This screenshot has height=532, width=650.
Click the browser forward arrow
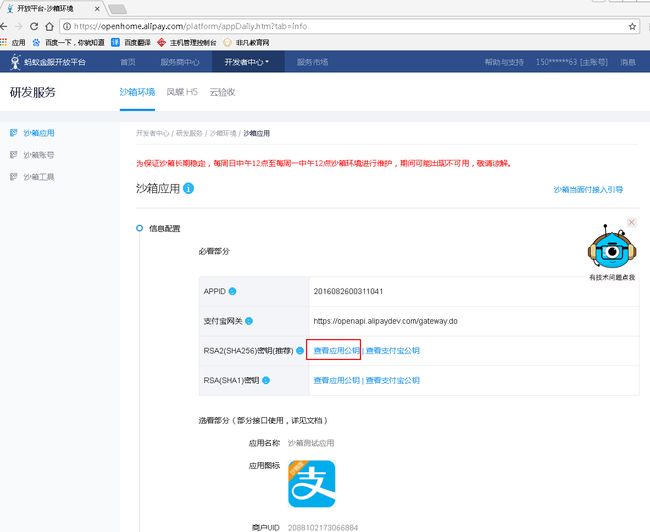[x=19, y=27]
